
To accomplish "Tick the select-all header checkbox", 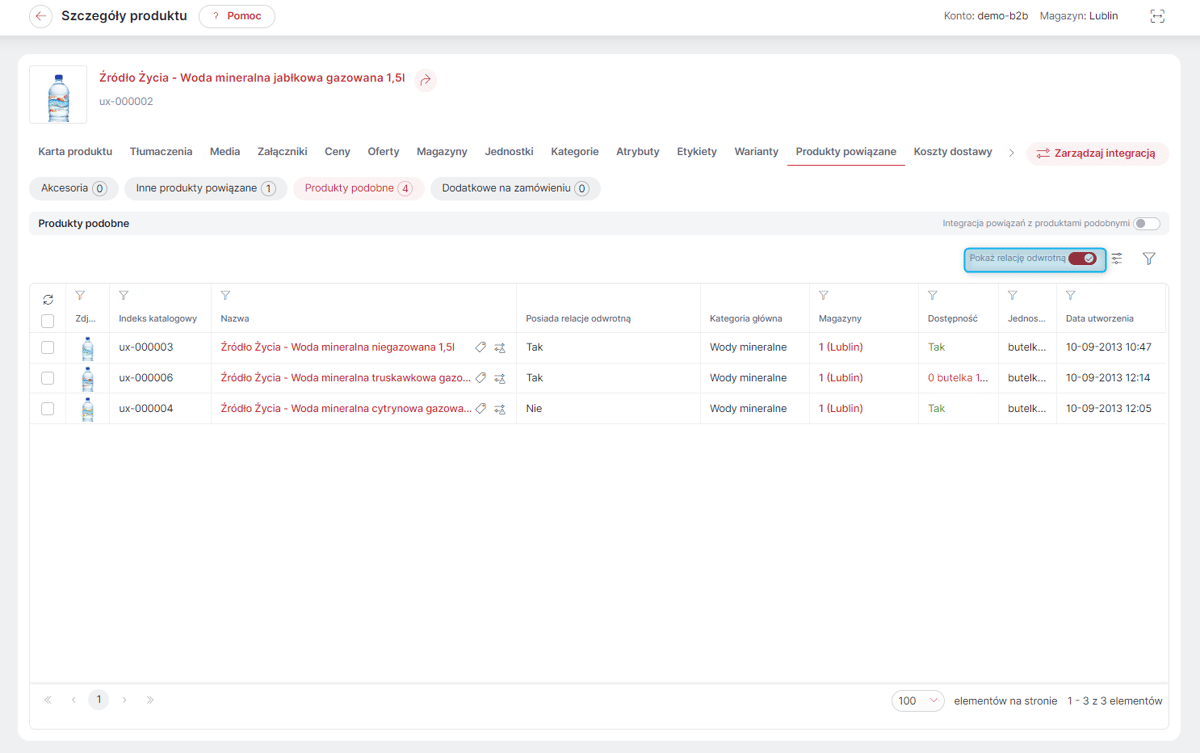I will pos(47,321).
